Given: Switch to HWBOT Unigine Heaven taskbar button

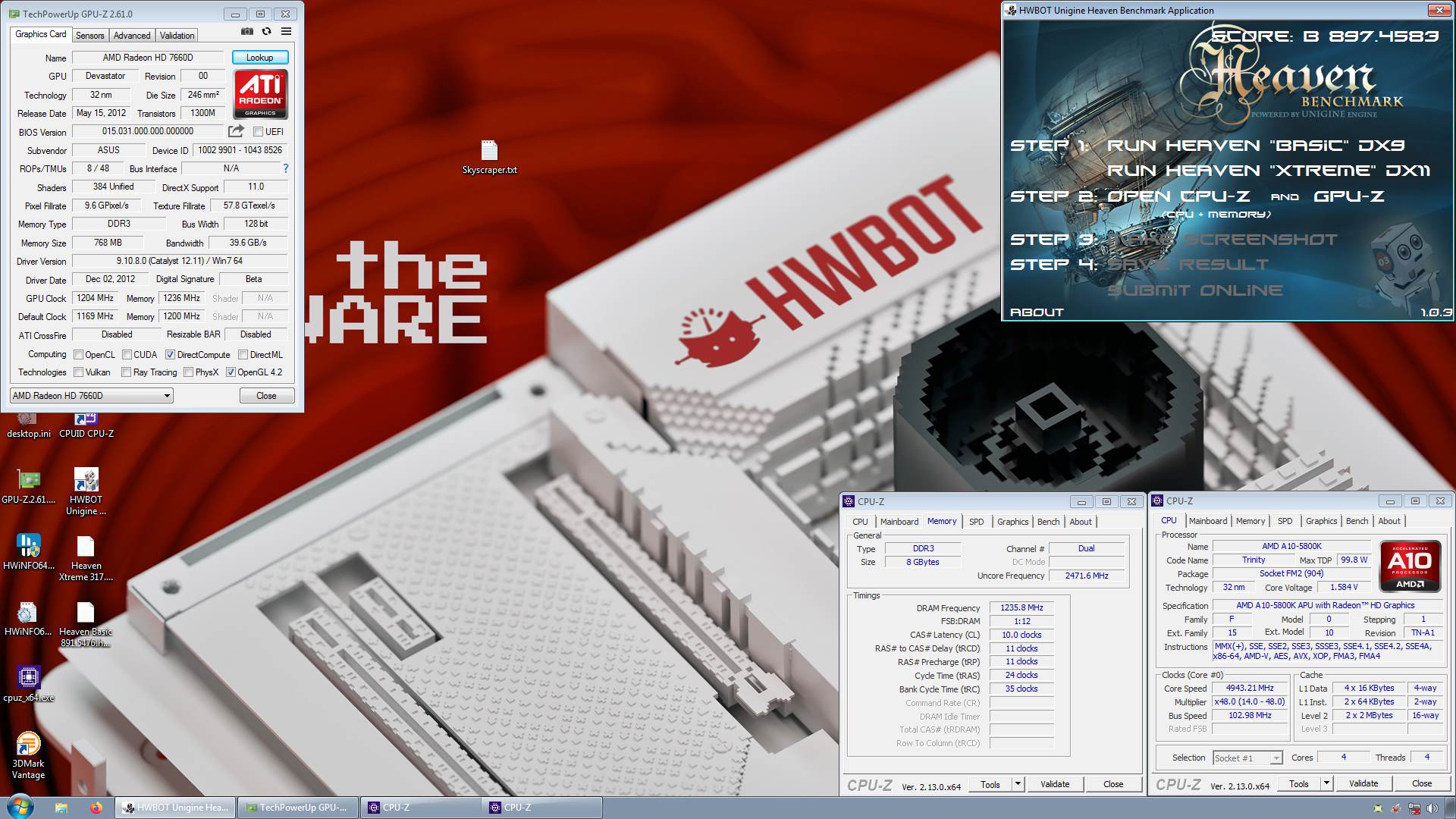Looking at the screenshot, I should (x=175, y=808).
